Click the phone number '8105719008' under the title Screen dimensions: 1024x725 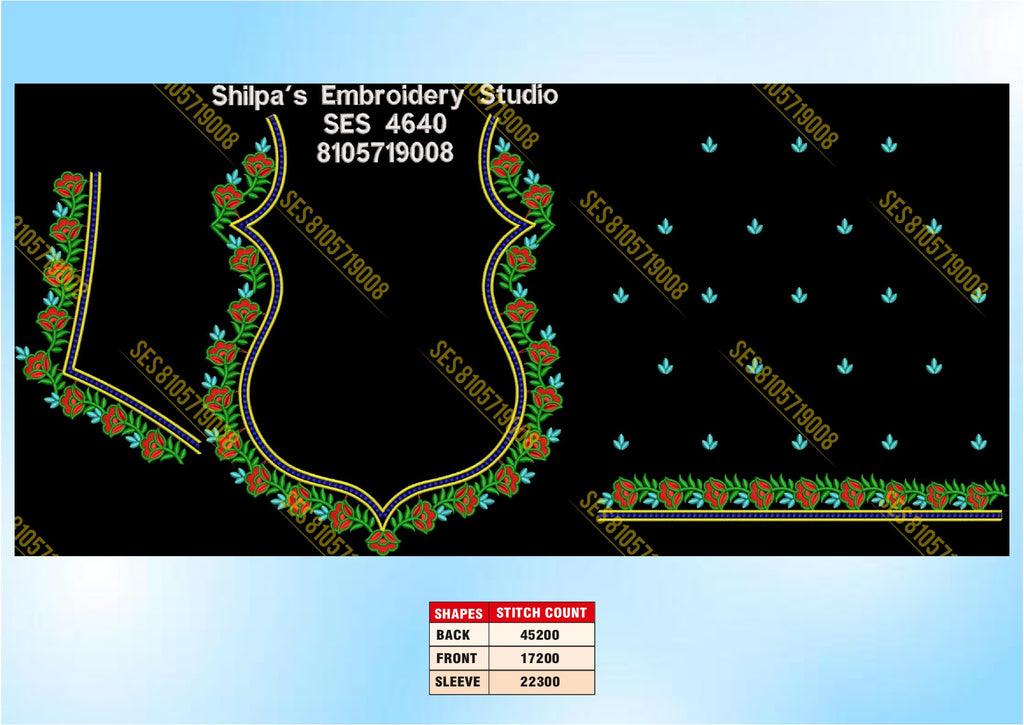(x=385, y=152)
